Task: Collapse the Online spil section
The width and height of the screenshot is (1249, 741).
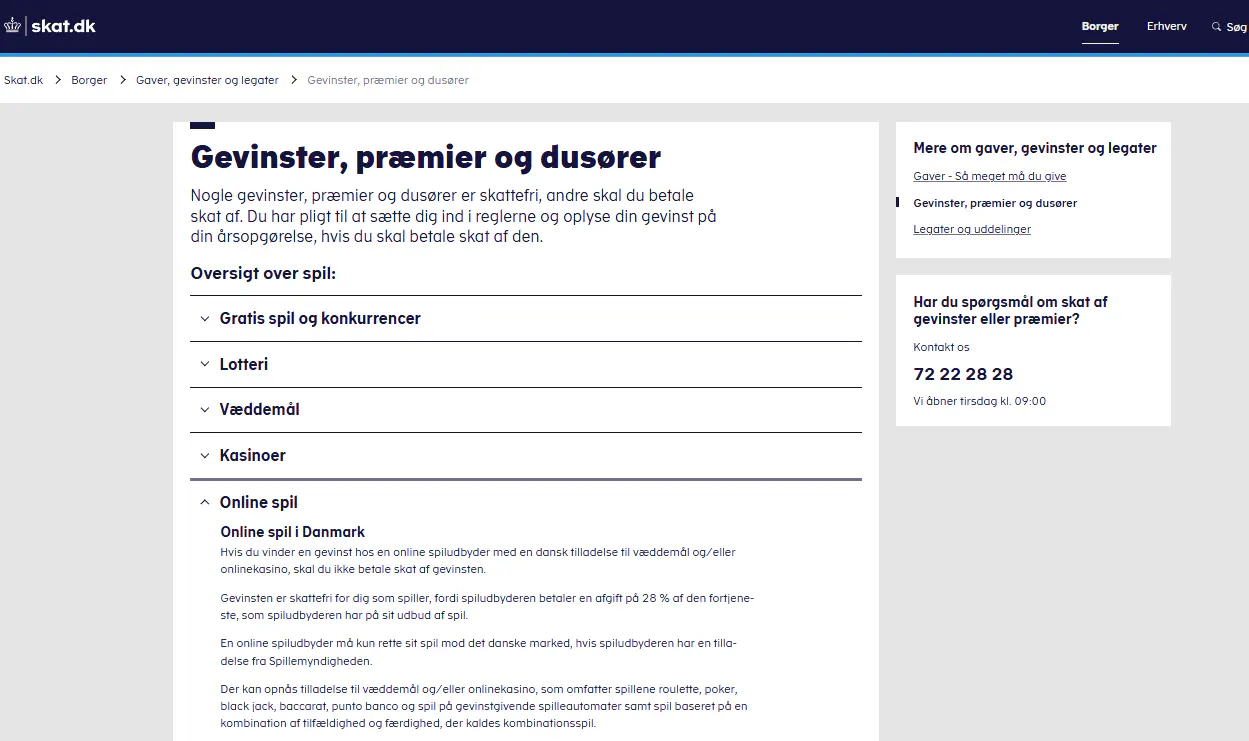Action: (x=526, y=503)
